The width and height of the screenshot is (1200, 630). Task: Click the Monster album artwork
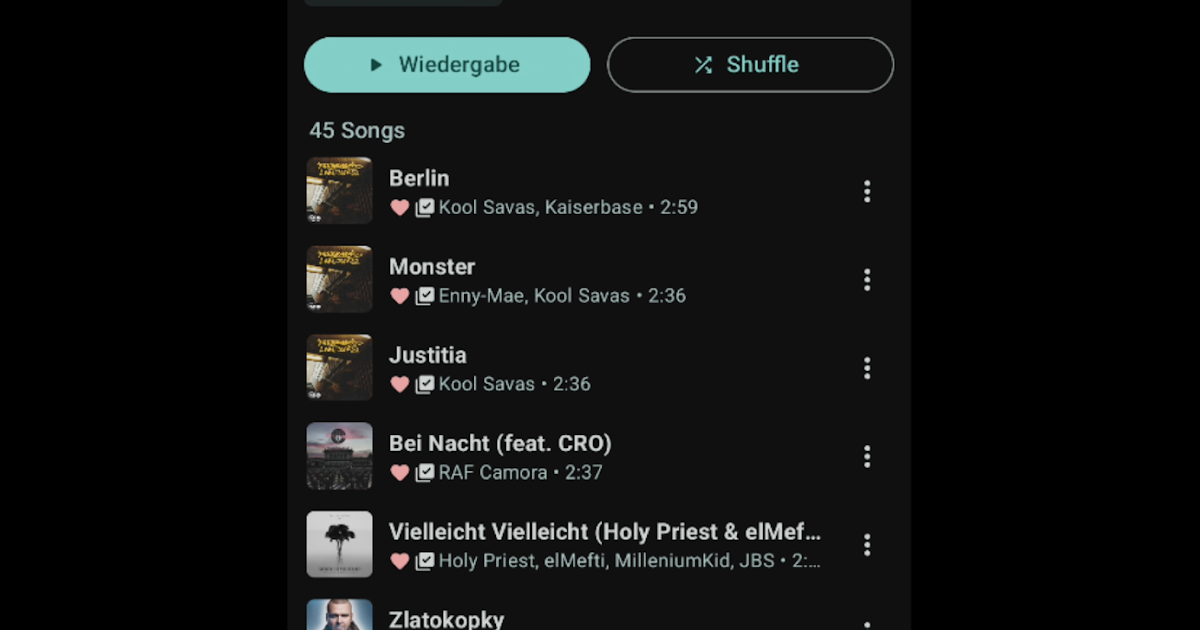pos(339,280)
